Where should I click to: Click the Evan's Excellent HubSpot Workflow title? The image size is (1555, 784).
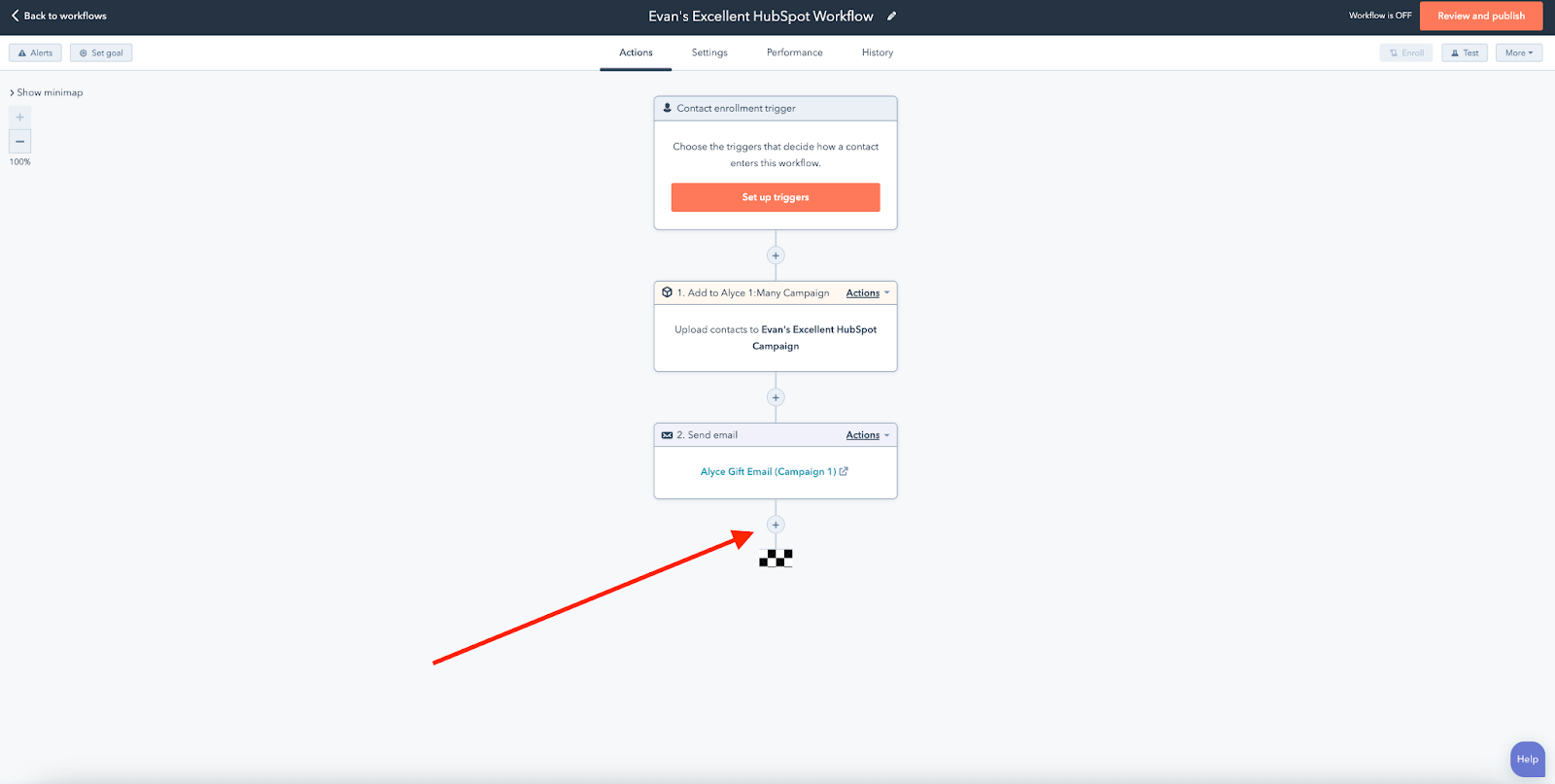click(x=761, y=16)
